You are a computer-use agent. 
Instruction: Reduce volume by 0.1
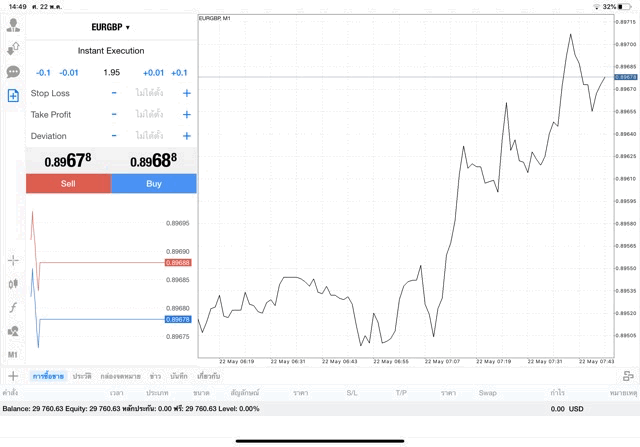[43, 72]
